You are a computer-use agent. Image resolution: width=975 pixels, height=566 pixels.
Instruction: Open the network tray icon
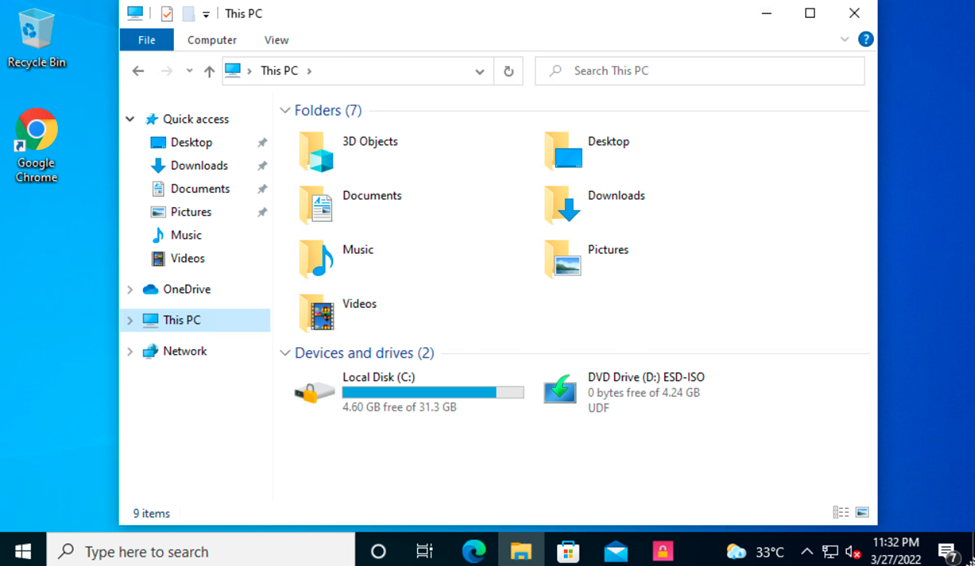[x=830, y=551]
